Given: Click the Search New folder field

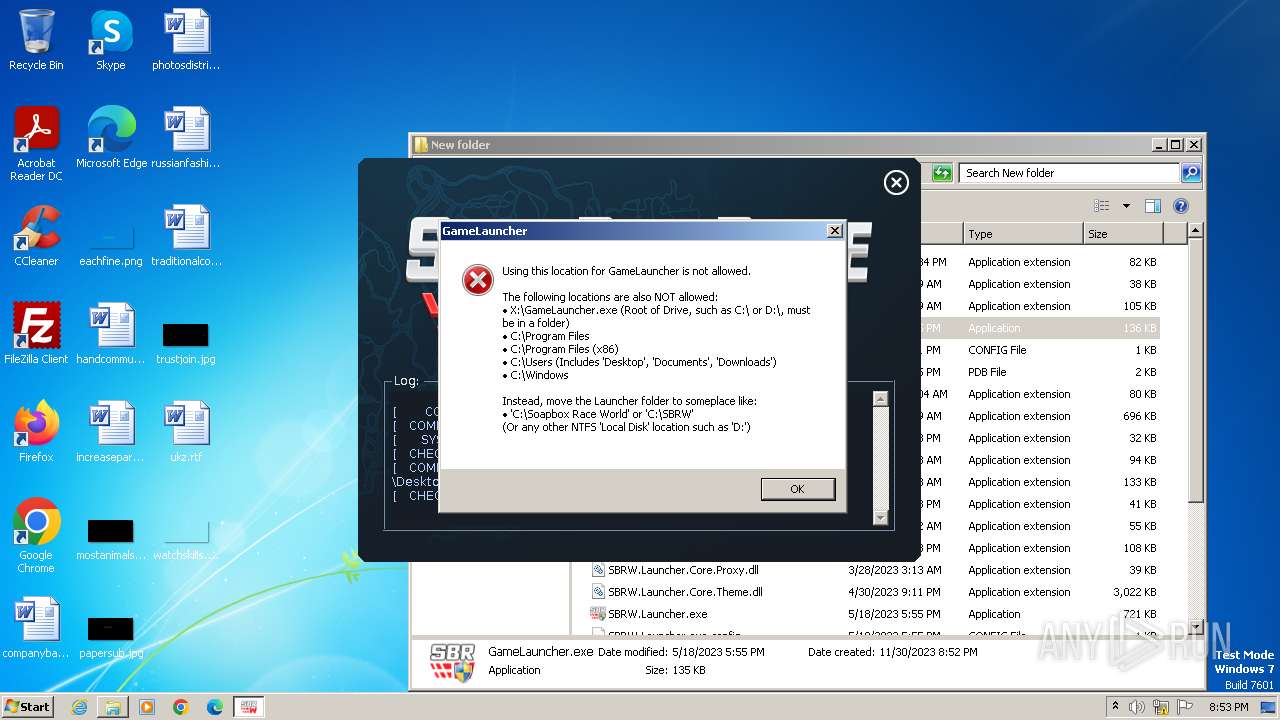Looking at the screenshot, I should coord(1068,173).
